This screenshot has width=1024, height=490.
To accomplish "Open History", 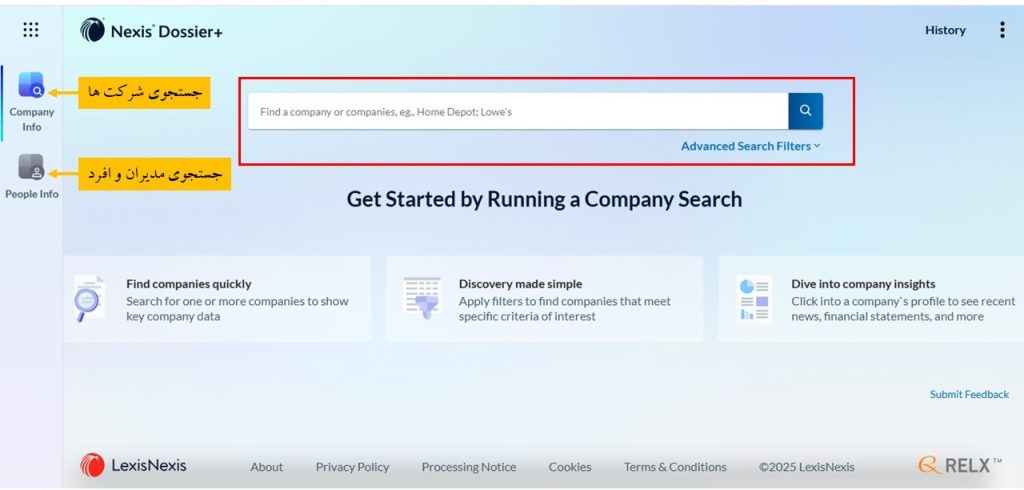I will click(945, 30).
